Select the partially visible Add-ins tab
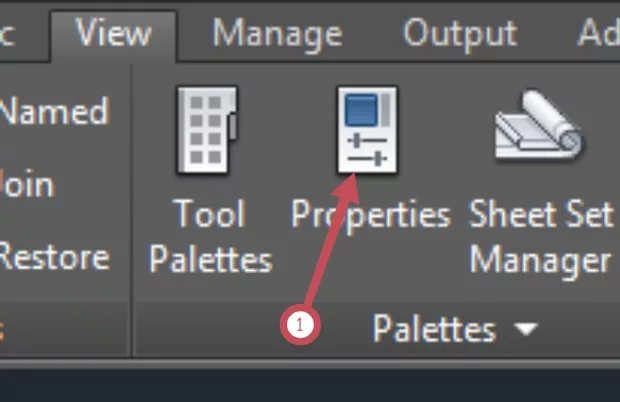The width and height of the screenshot is (620, 402). coord(600,34)
